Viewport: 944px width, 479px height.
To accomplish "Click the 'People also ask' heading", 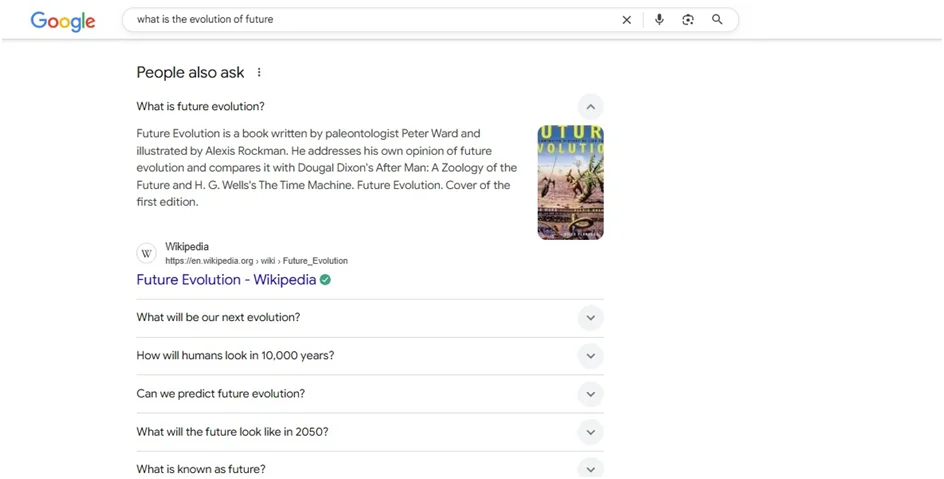I will point(190,72).
